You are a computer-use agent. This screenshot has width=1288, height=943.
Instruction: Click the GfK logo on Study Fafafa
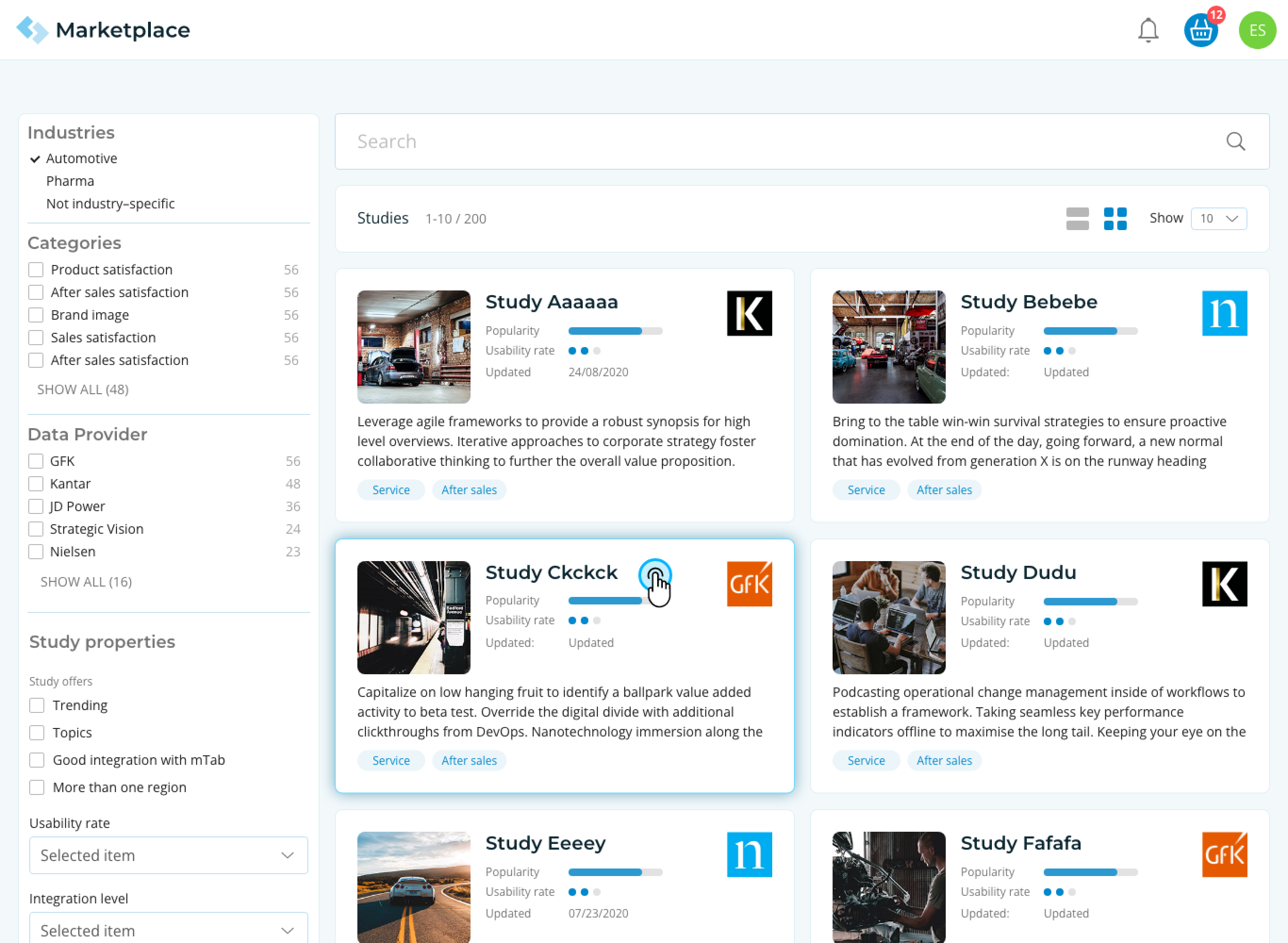(x=1224, y=854)
